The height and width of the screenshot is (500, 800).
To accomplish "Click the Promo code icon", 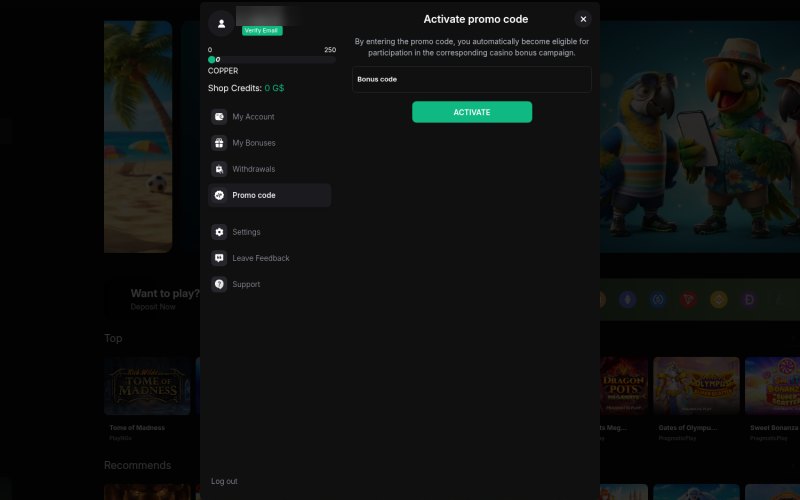I will [219, 195].
